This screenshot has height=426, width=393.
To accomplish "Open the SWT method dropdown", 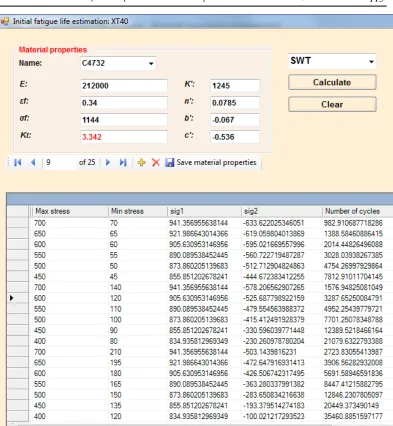I will click(332, 61).
